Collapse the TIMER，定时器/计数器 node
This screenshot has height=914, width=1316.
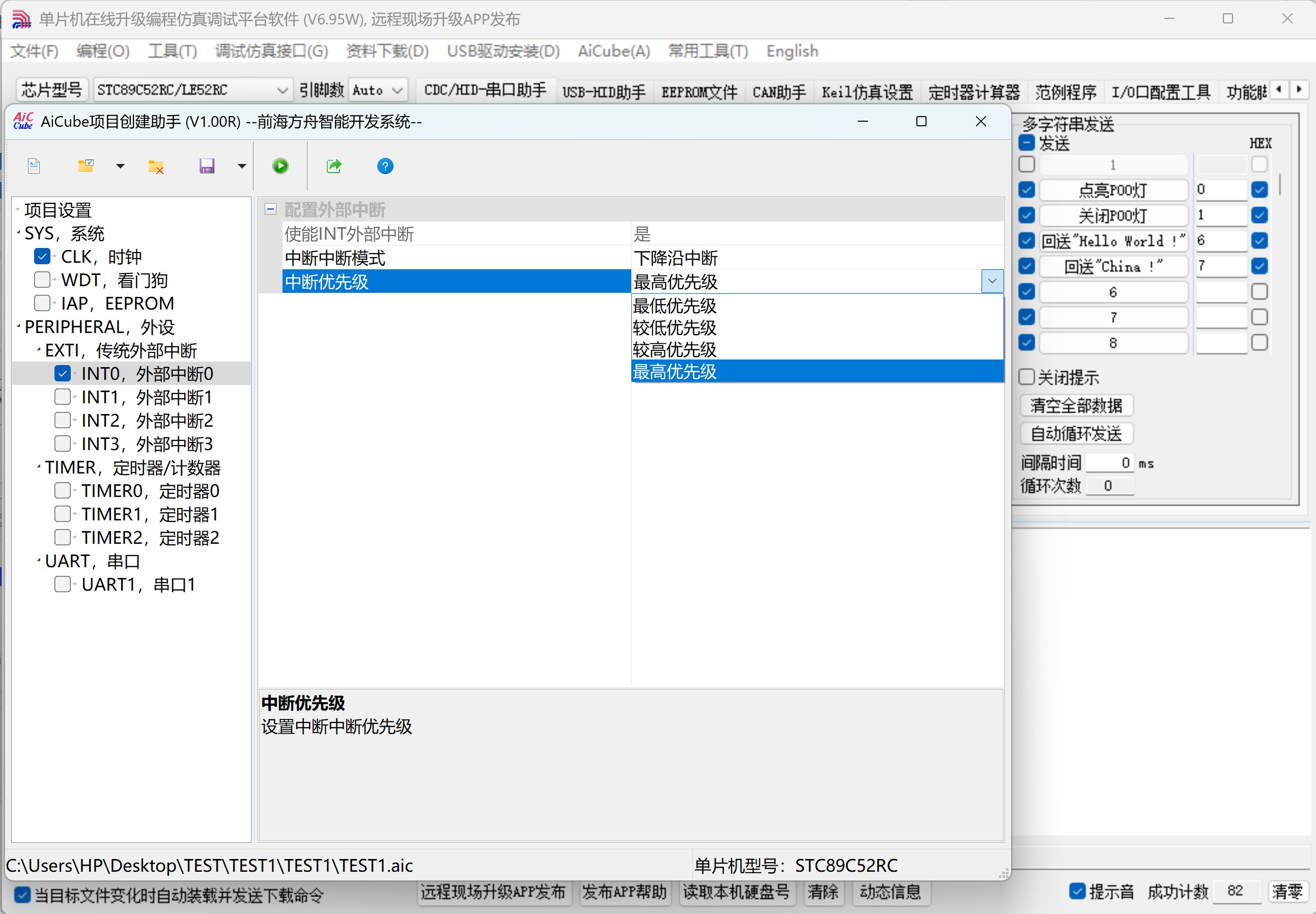point(39,467)
